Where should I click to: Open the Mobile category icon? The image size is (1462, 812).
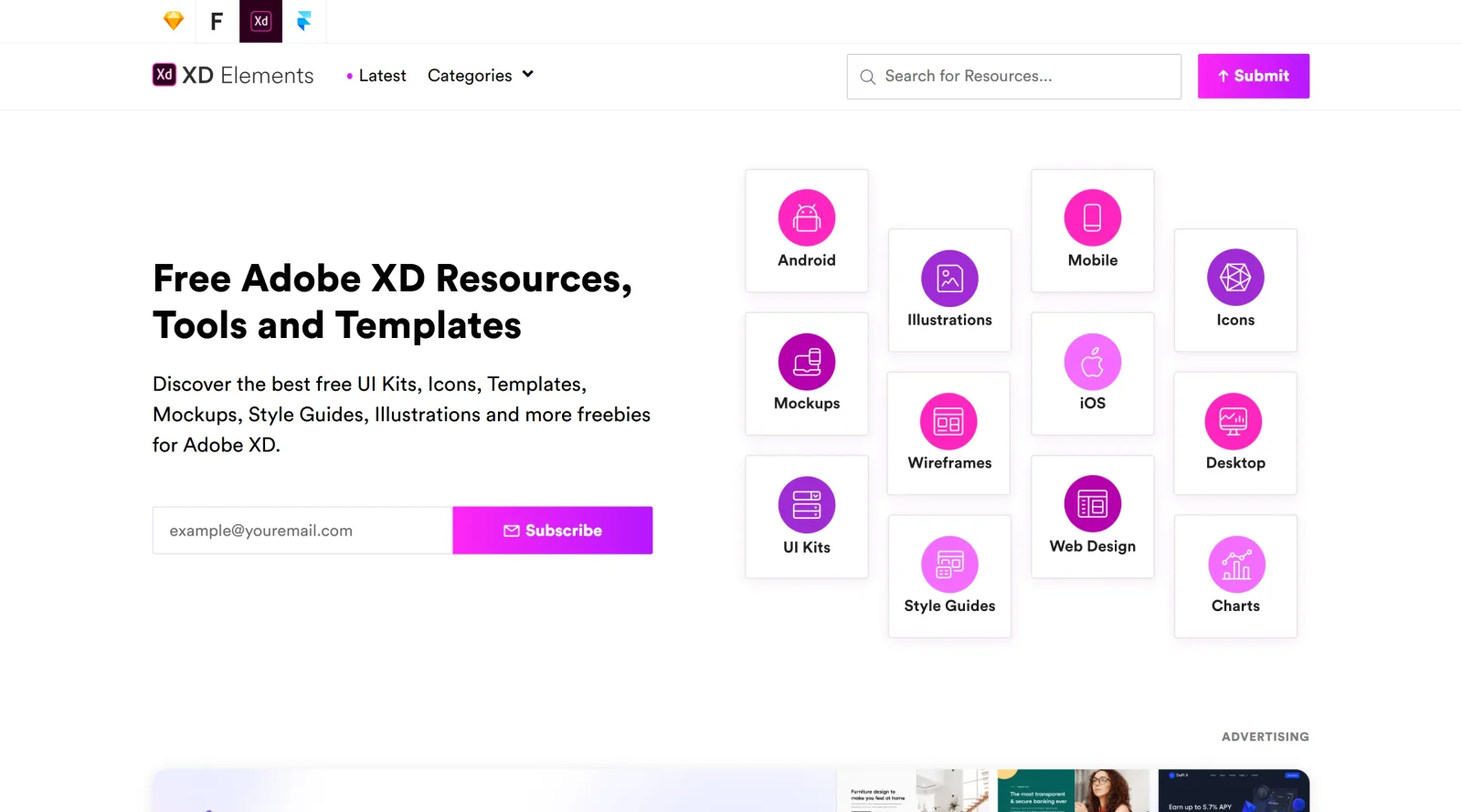coord(1093,217)
